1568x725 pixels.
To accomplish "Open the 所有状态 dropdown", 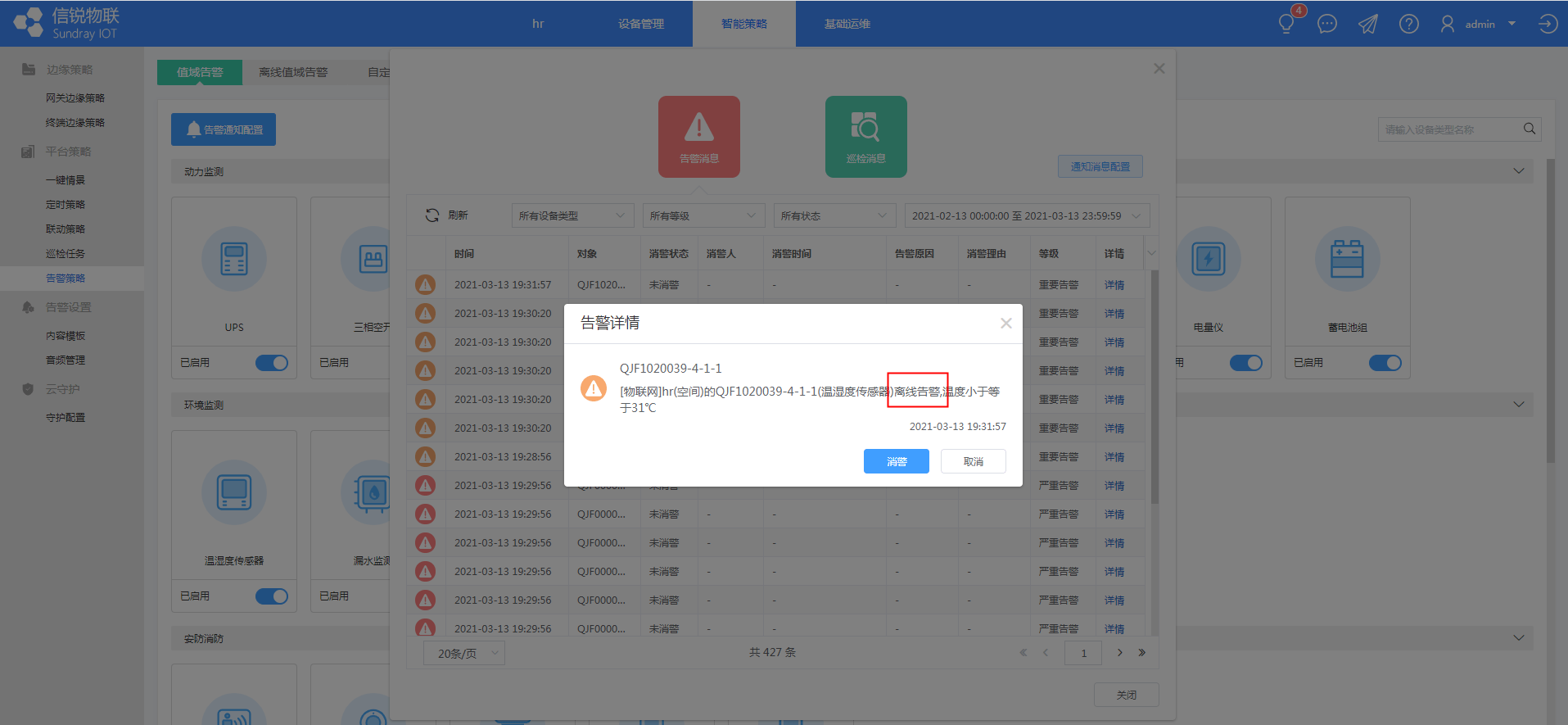I will (835, 215).
